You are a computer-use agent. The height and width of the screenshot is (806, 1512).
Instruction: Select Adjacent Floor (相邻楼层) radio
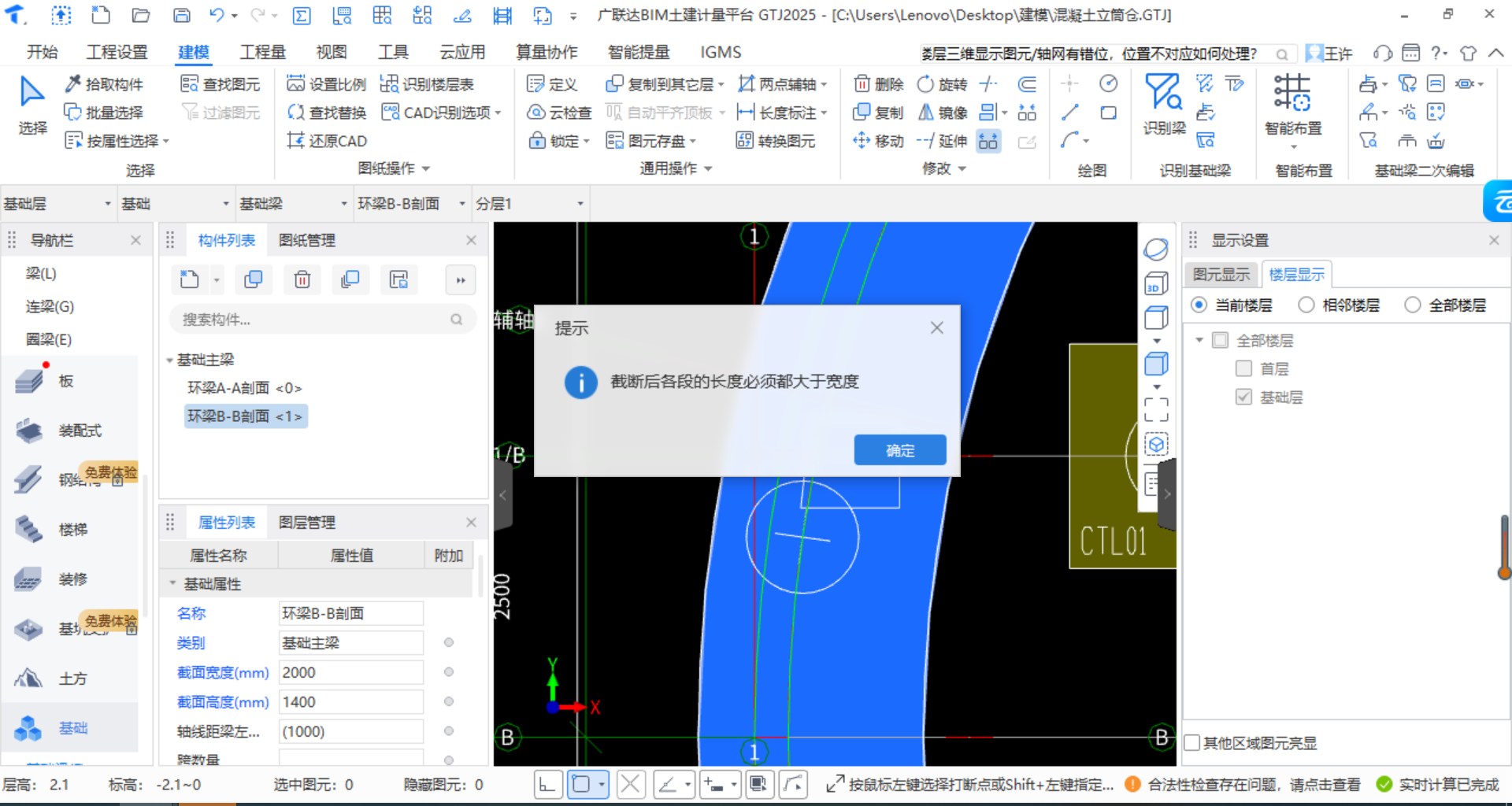coord(1306,305)
